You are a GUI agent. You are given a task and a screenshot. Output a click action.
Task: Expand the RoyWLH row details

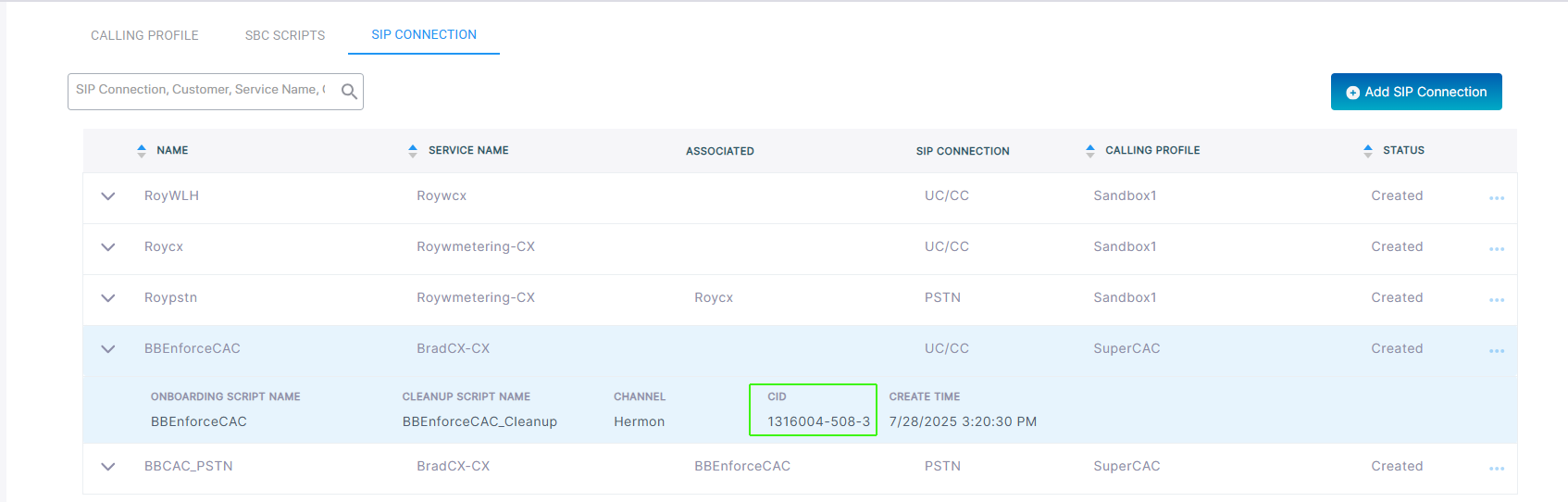(x=108, y=196)
